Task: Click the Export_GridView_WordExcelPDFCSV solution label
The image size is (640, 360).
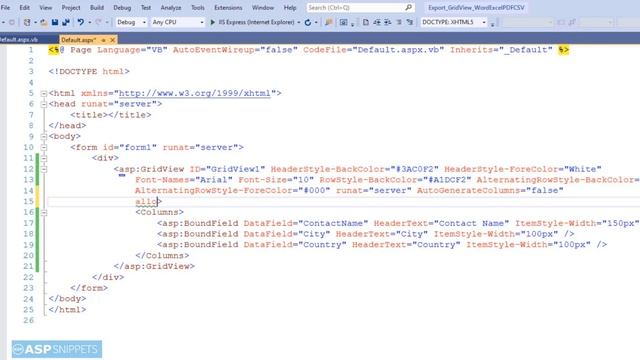Action: click(476, 7)
